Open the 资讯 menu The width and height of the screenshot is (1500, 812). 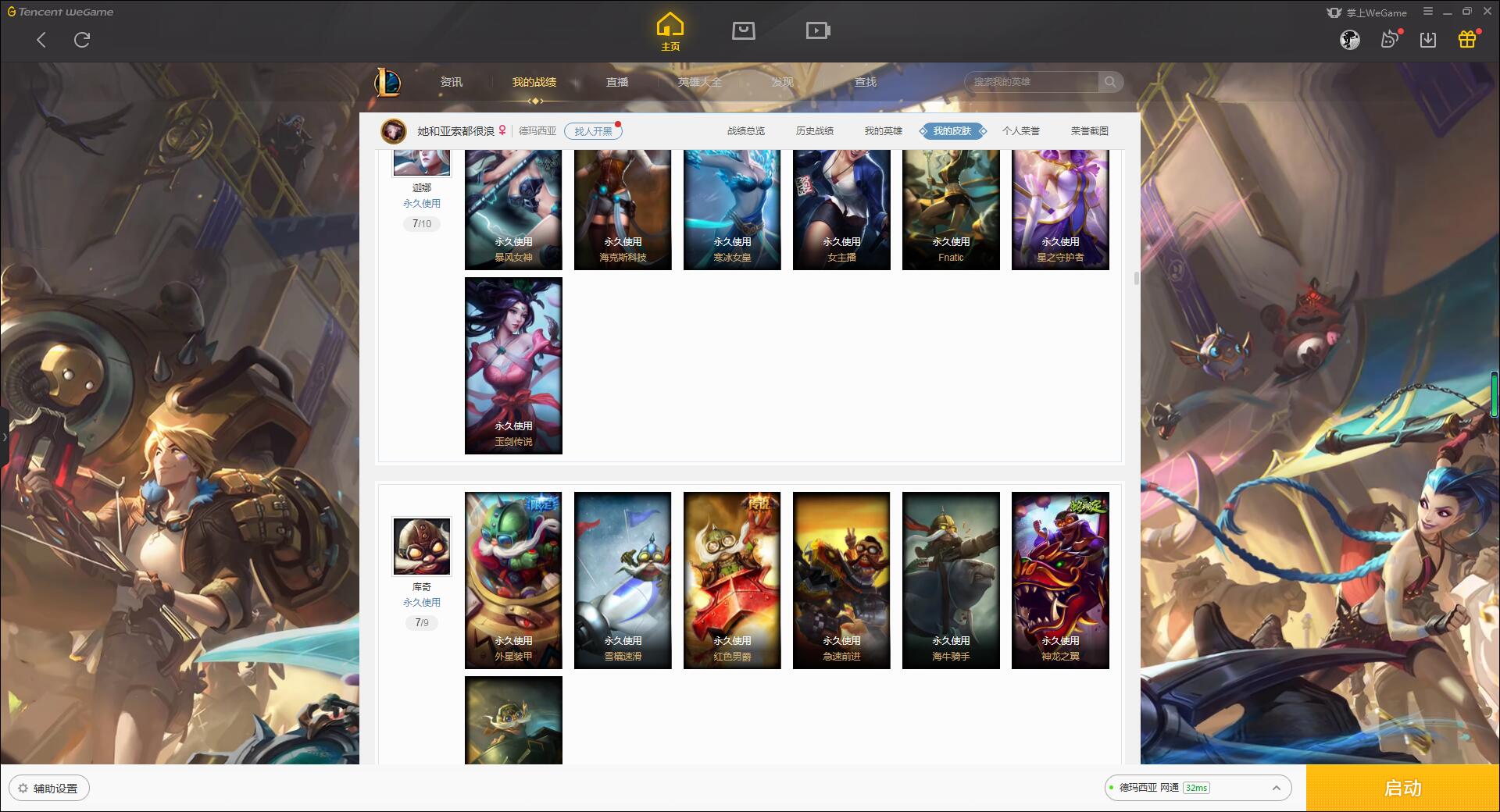[451, 82]
